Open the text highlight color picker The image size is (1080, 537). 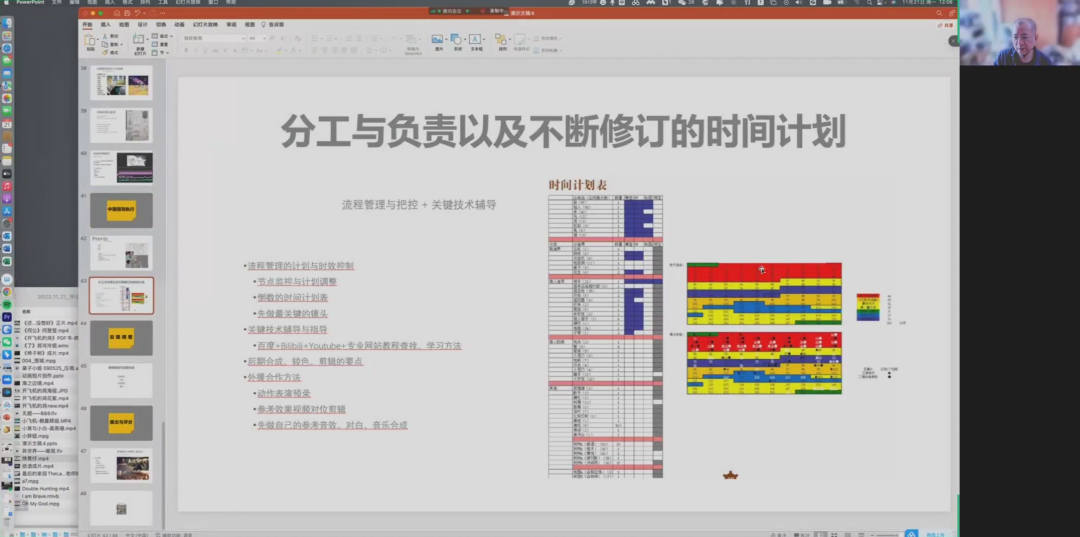[x=281, y=50]
